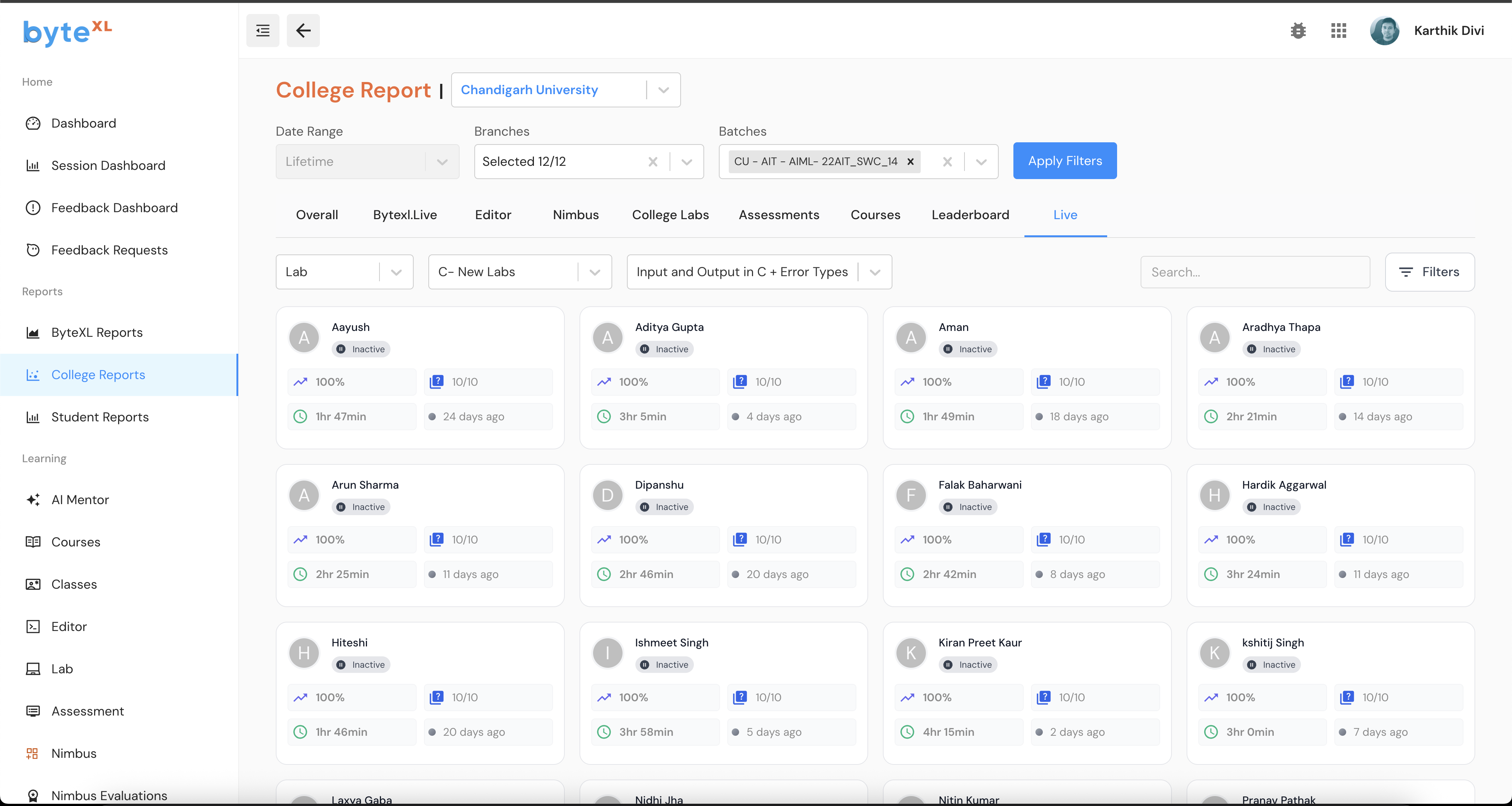Viewport: 1512px width, 806px height.
Task: Open the Filters panel button
Action: 1429,272
